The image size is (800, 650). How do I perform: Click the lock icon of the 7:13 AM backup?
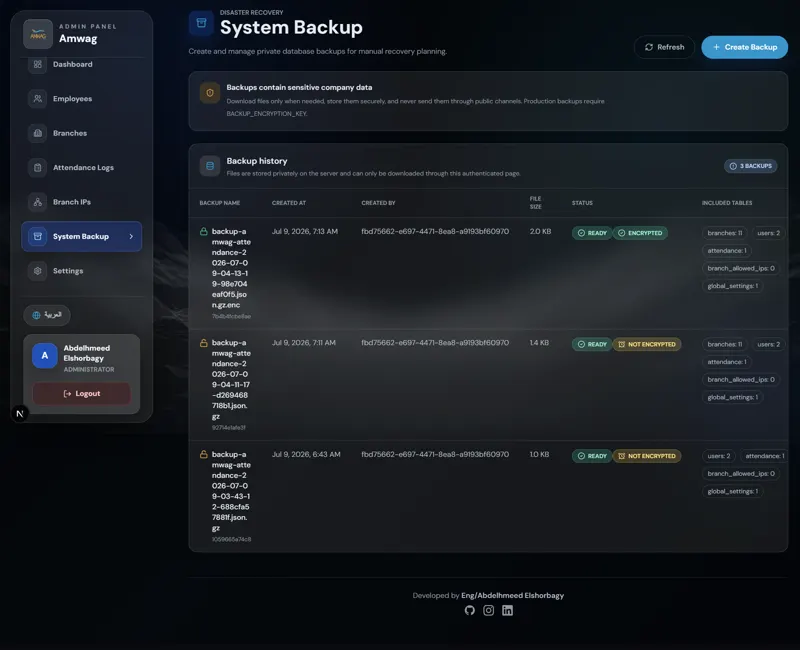pyautogui.click(x=204, y=232)
